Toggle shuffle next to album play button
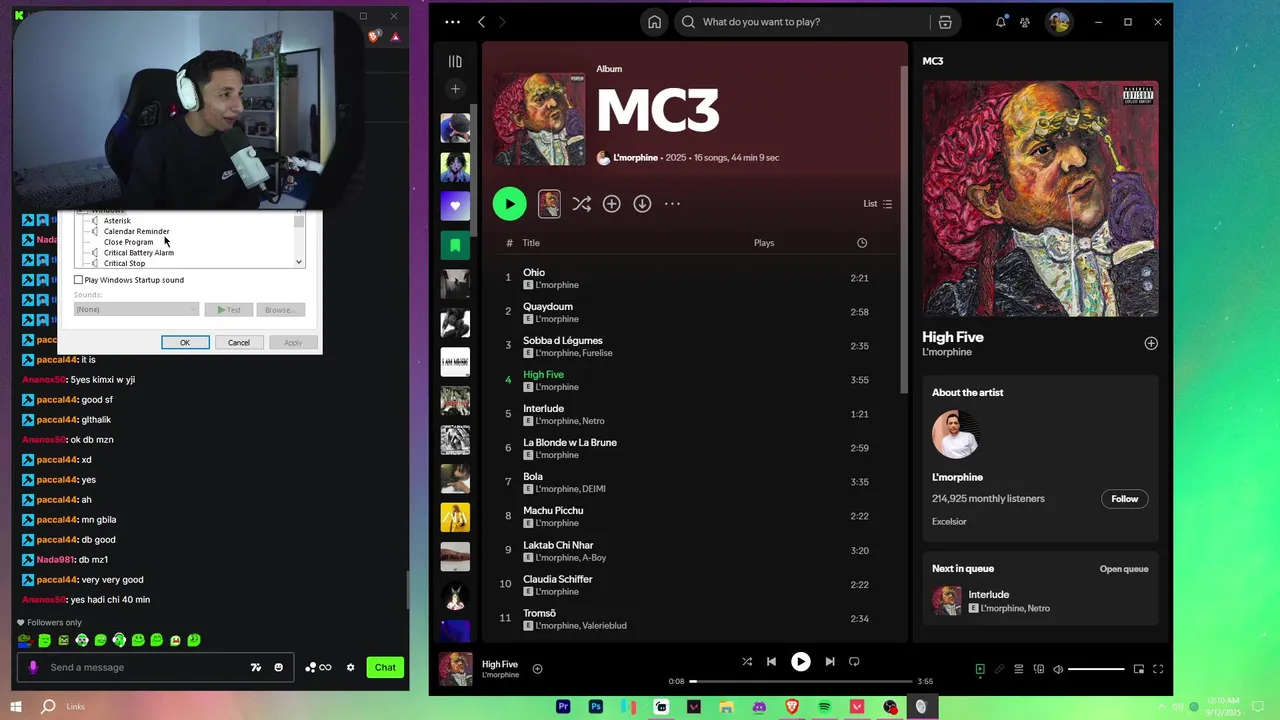Image resolution: width=1280 pixels, height=720 pixels. [581, 204]
